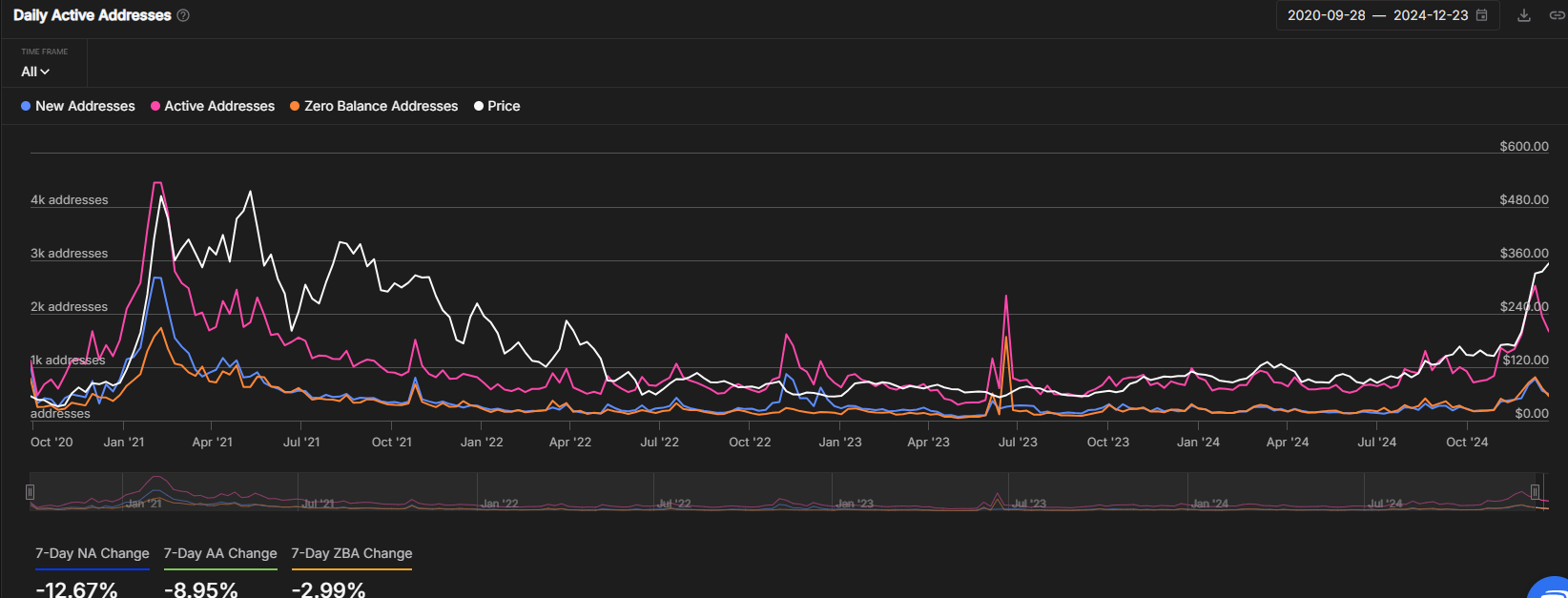
Task: Select the 7-Day AA Change tab
Action: tap(220, 555)
